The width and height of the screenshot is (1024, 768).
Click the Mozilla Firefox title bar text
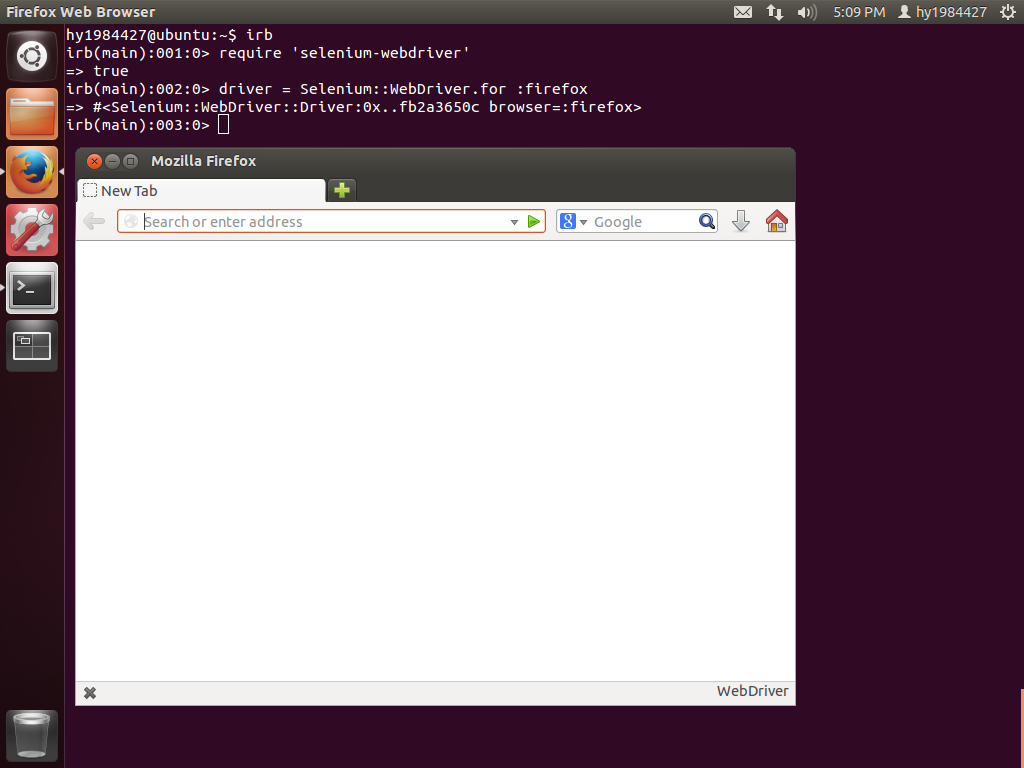tap(204, 161)
